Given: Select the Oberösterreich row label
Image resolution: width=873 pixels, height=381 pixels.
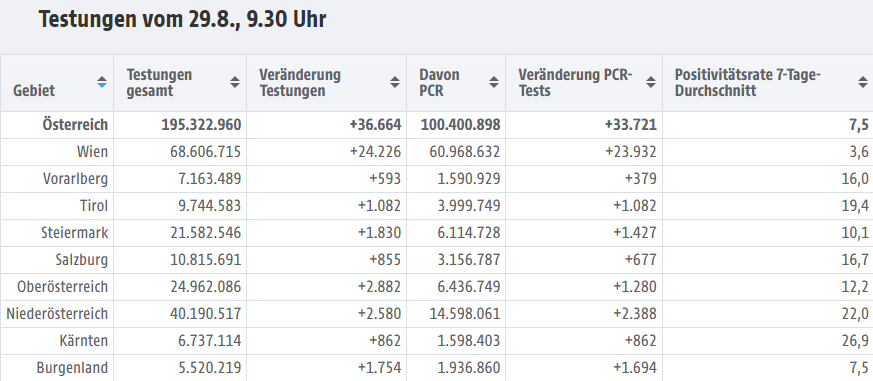Looking at the screenshot, I should [x=62, y=287].
